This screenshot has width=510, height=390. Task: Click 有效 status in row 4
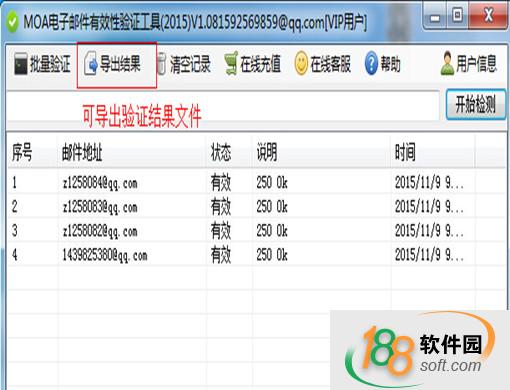click(221, 255)
